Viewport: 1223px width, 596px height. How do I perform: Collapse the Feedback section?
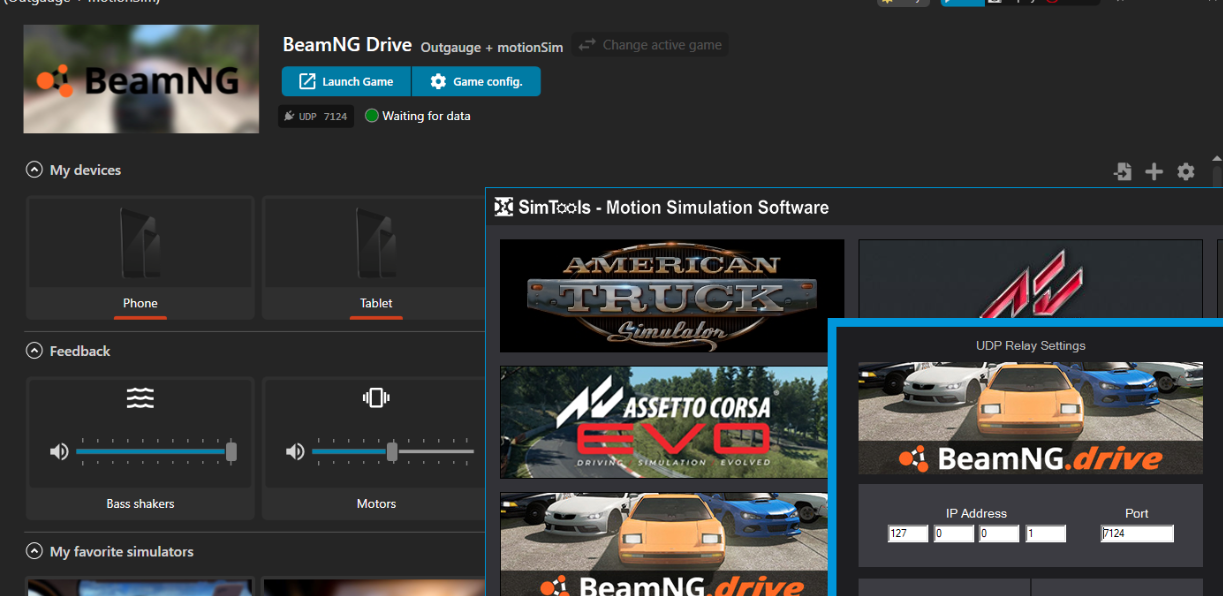(x=34, y=351)
